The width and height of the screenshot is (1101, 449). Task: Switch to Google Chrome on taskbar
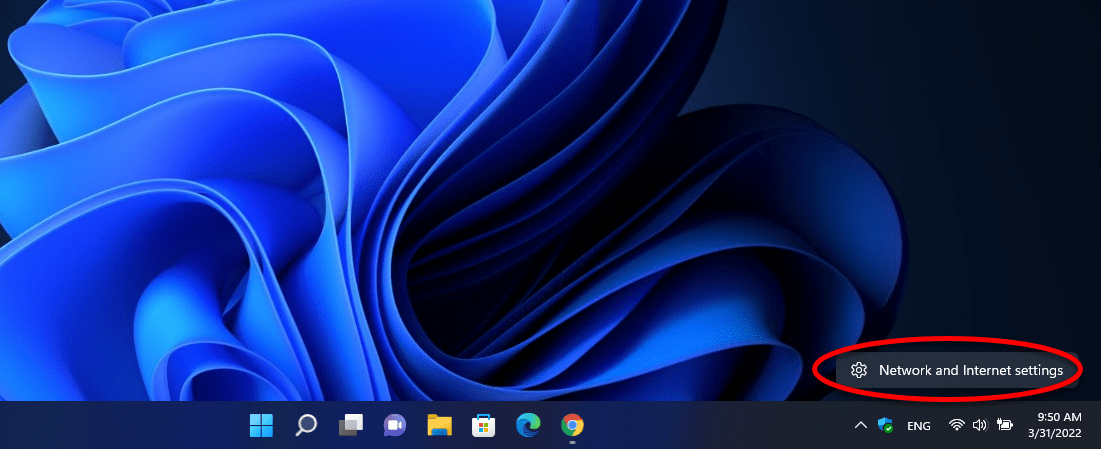click(573, 425)
